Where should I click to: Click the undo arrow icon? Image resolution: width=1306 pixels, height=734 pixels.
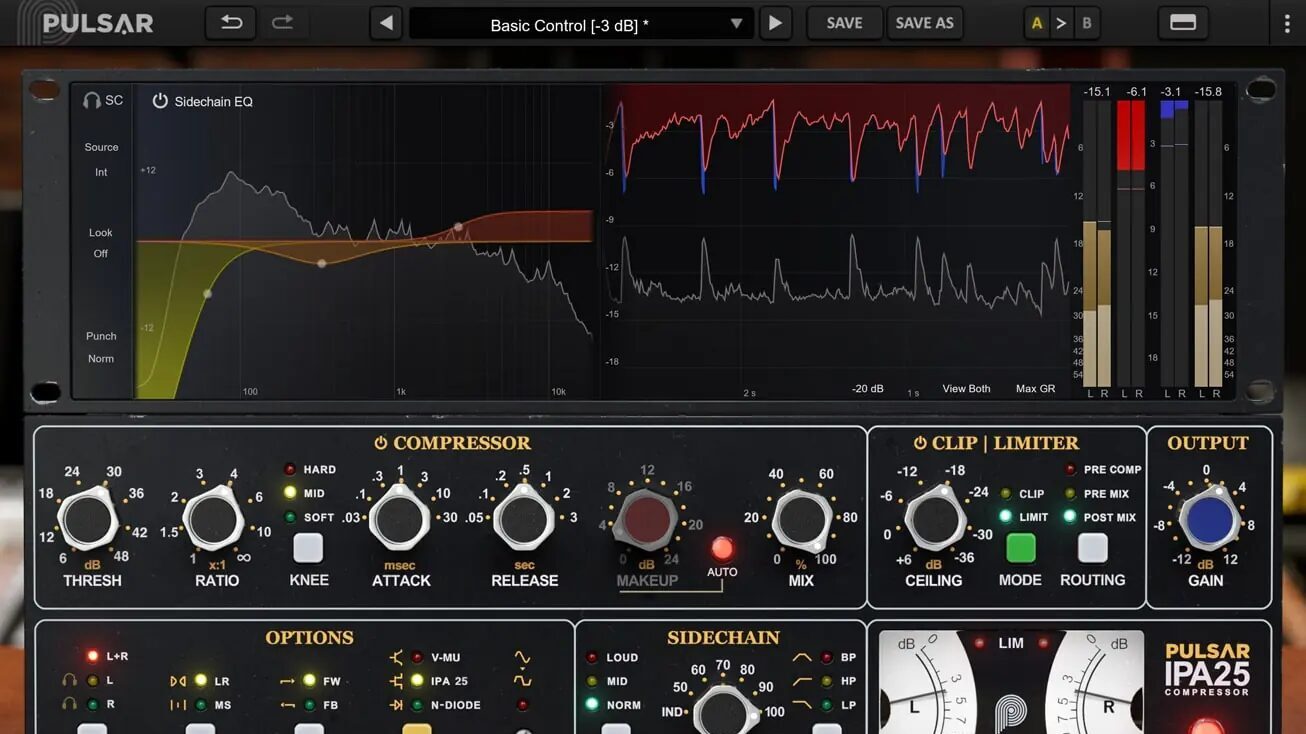click(231, 23)
